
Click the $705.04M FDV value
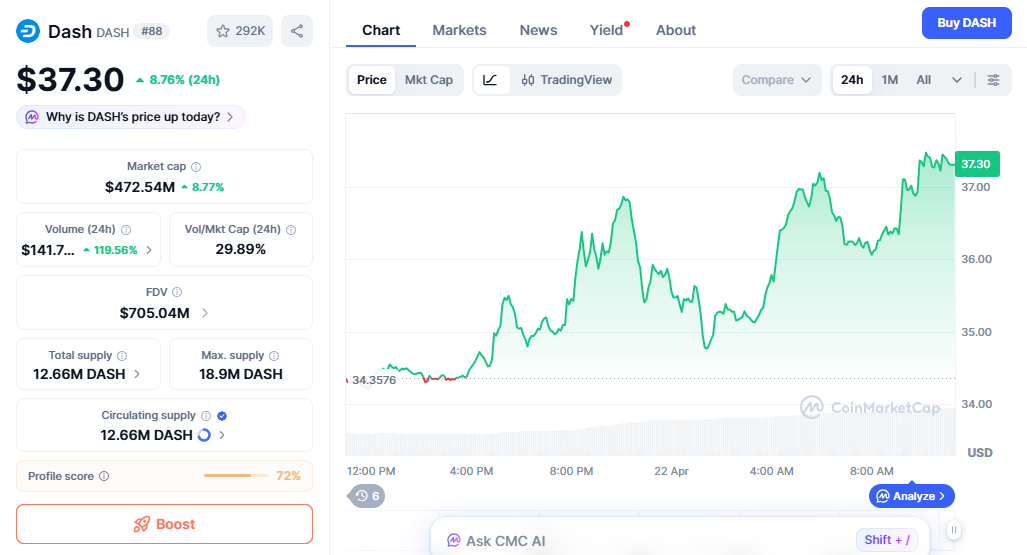click(x=155, y=313)
